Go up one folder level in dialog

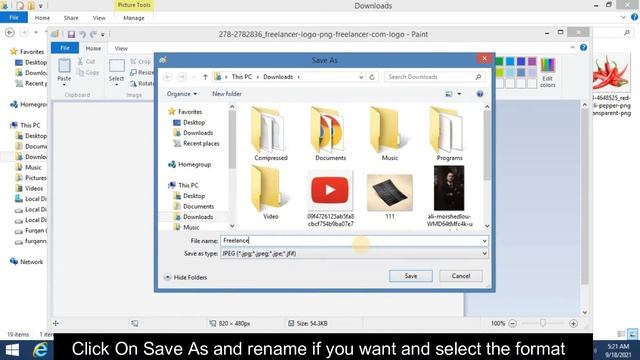pos(205,77)
